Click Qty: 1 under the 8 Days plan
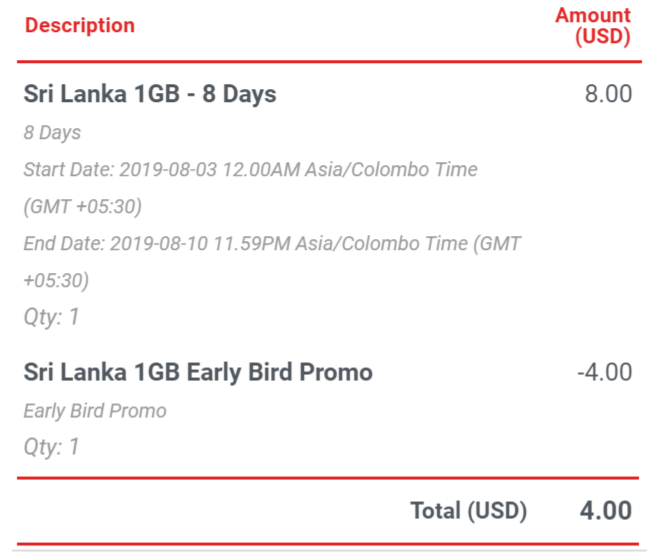The image size is (657, 554). (x=52, y=317)
